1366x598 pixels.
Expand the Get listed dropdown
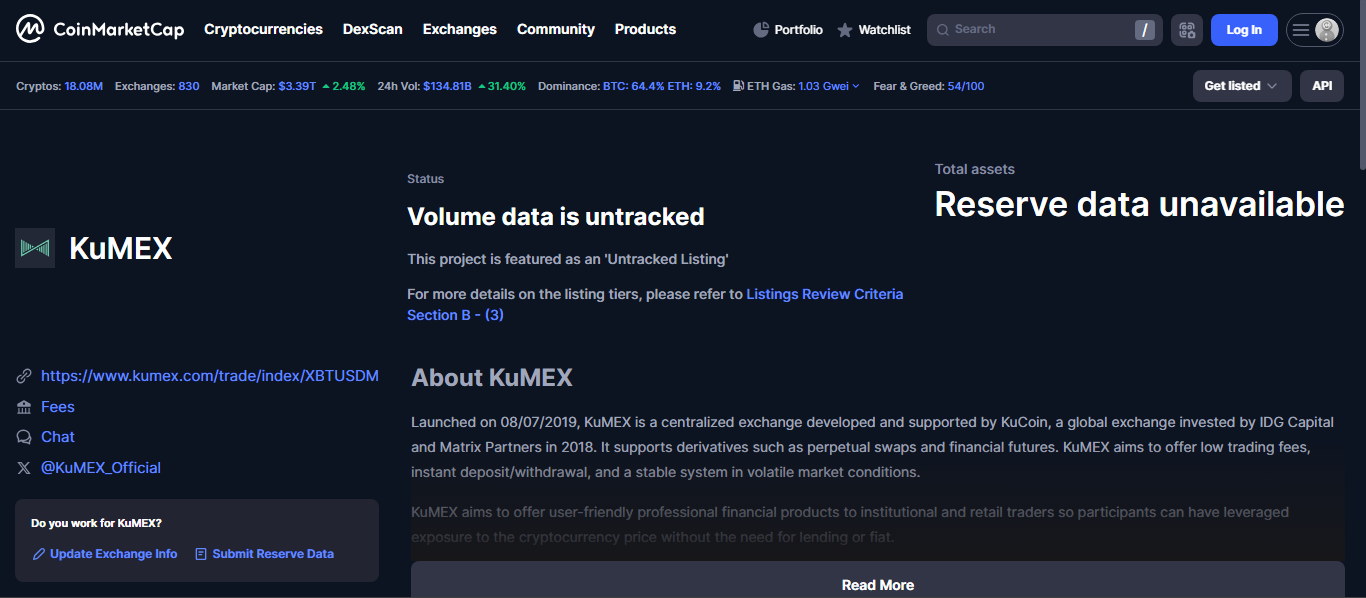(1242, 86)
